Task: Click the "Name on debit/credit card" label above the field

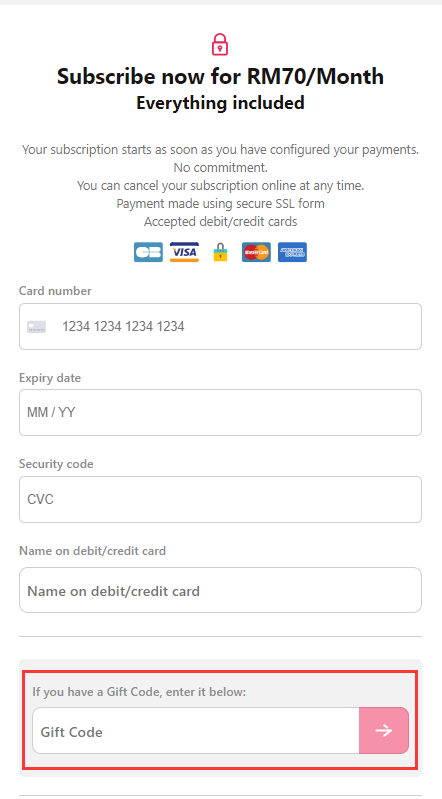Action: (92, 551)
